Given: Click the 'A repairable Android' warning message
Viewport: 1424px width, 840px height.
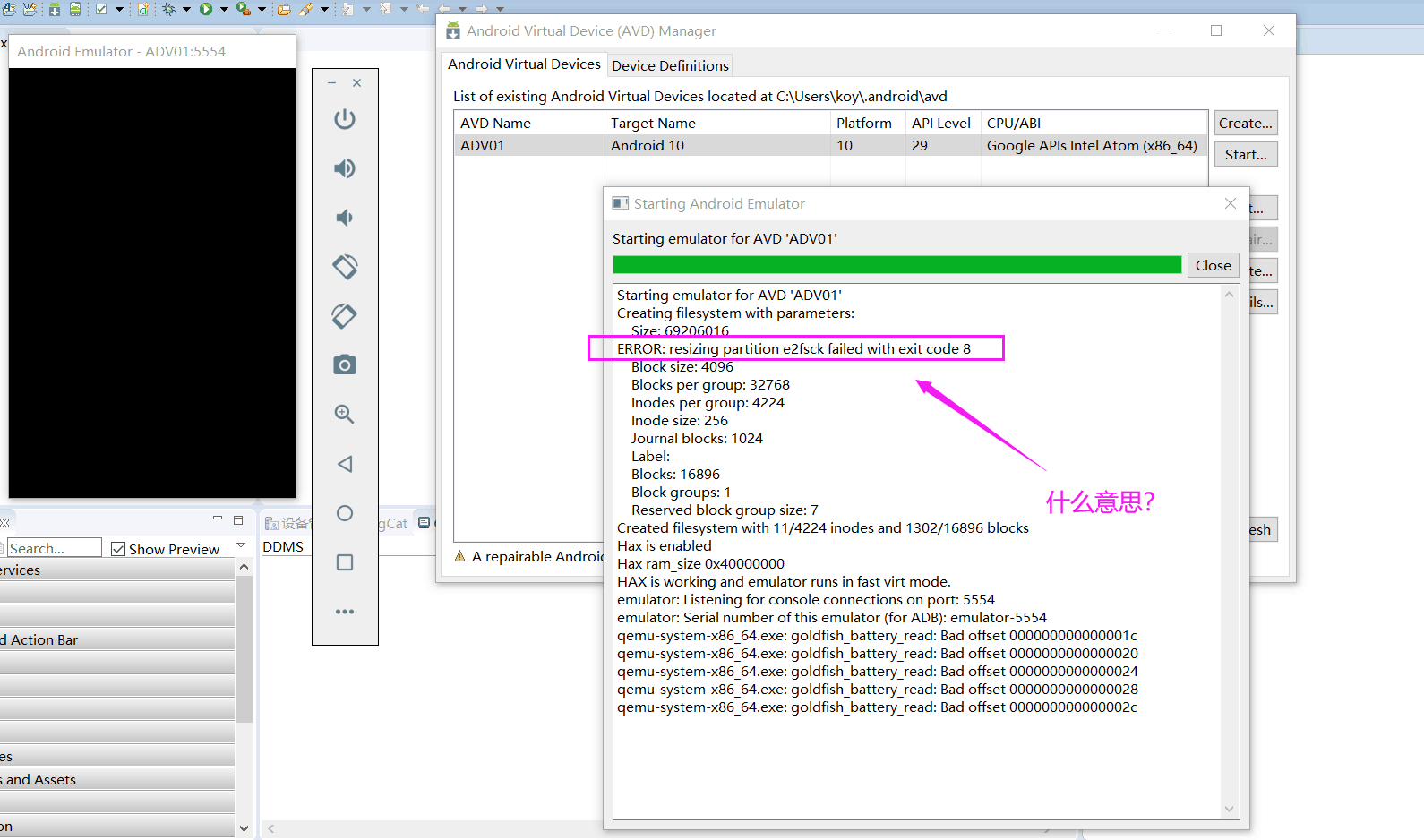Looking at the screenshot, I should point(537,556).
